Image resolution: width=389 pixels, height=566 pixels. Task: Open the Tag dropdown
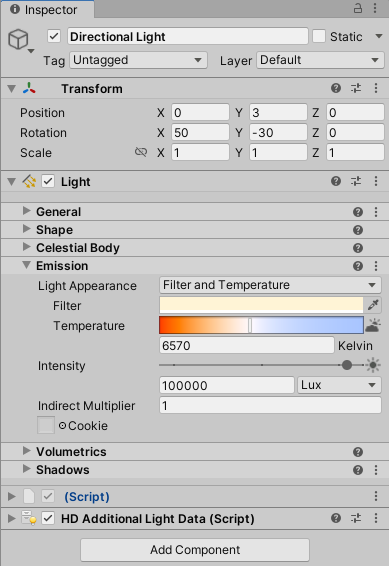(x=139, y=60)
